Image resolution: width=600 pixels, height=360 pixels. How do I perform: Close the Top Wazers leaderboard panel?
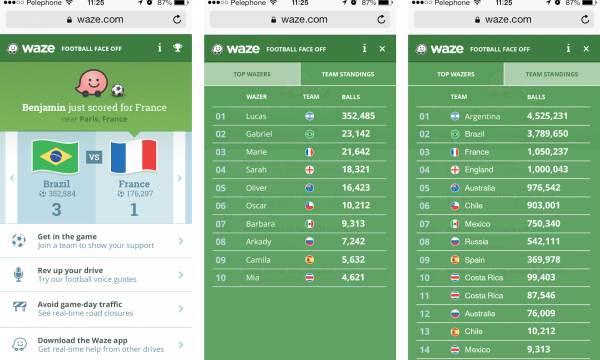tap(382, 49)
